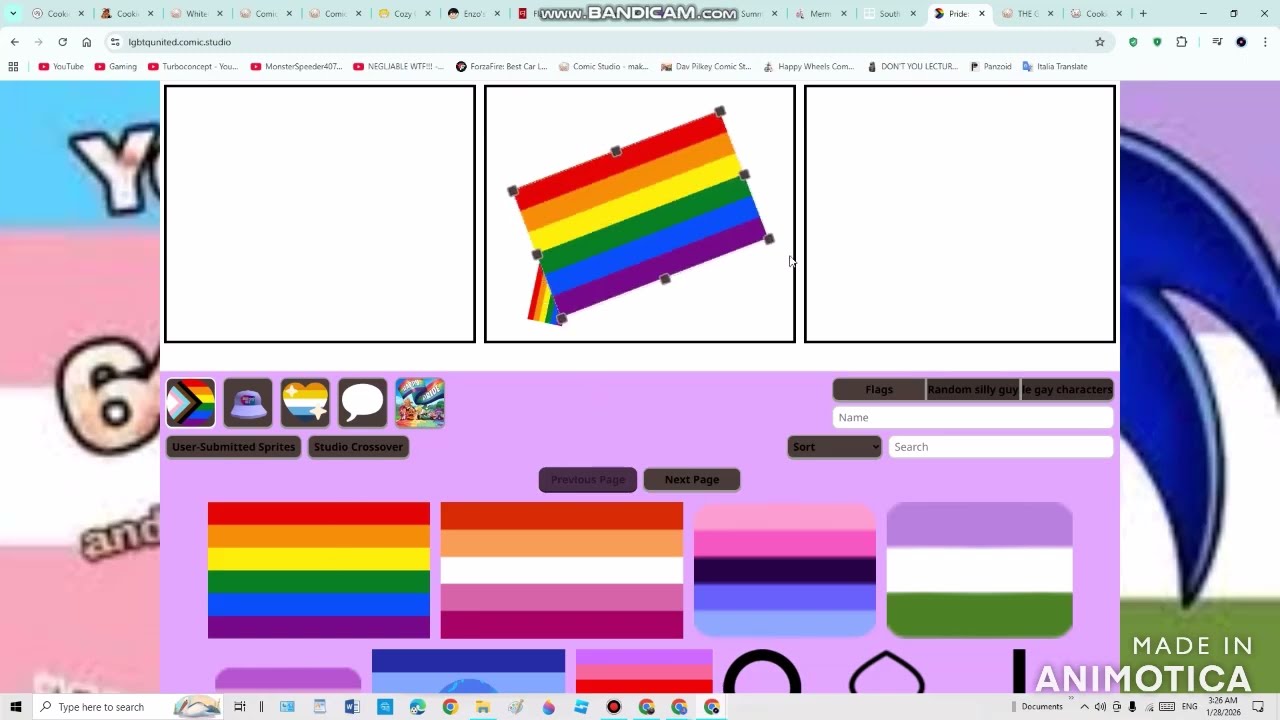Open Task View on the taskbar
This screenshot has width=1280, height=720.
240,707
